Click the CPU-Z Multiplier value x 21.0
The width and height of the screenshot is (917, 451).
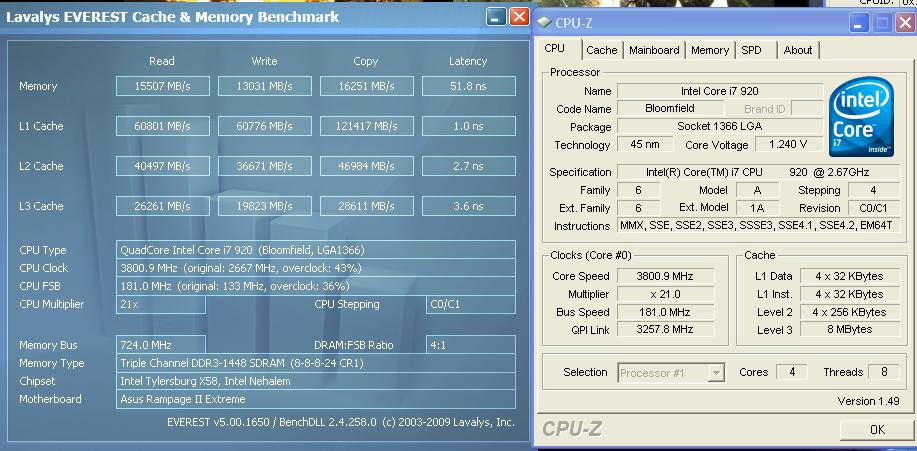(666, 294)
